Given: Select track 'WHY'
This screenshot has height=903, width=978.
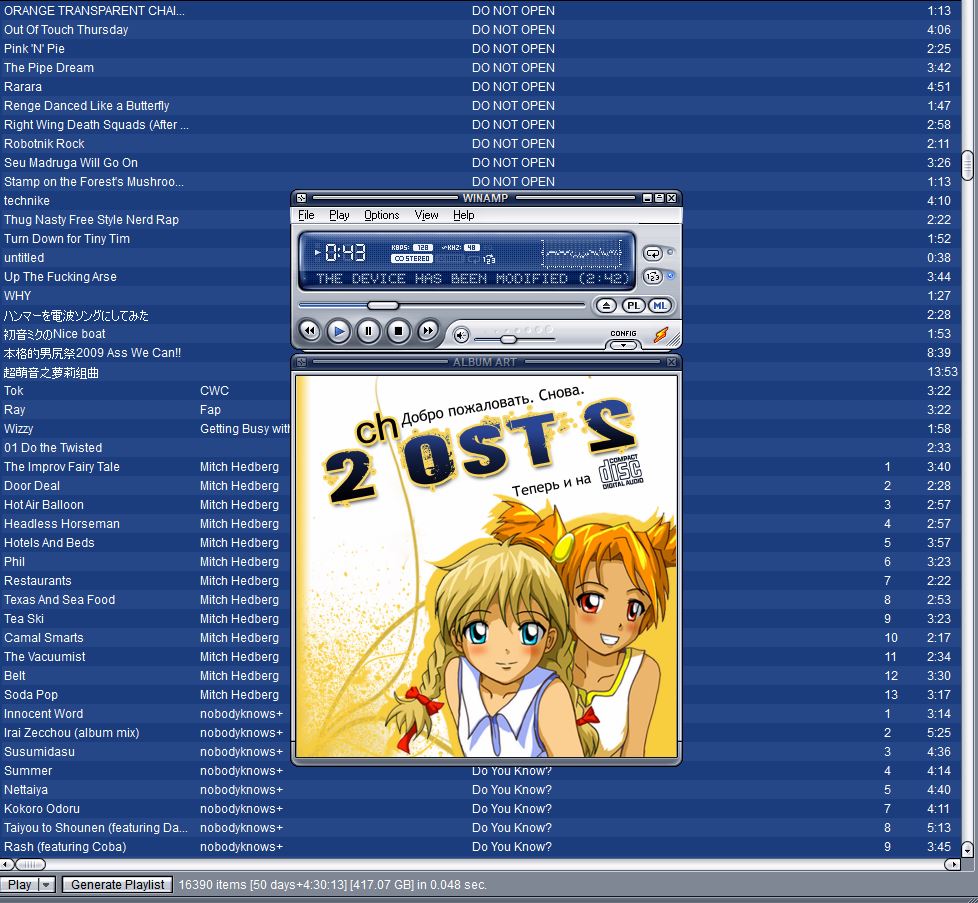Looking at the screenshot, I should click(x=17, y=296).
